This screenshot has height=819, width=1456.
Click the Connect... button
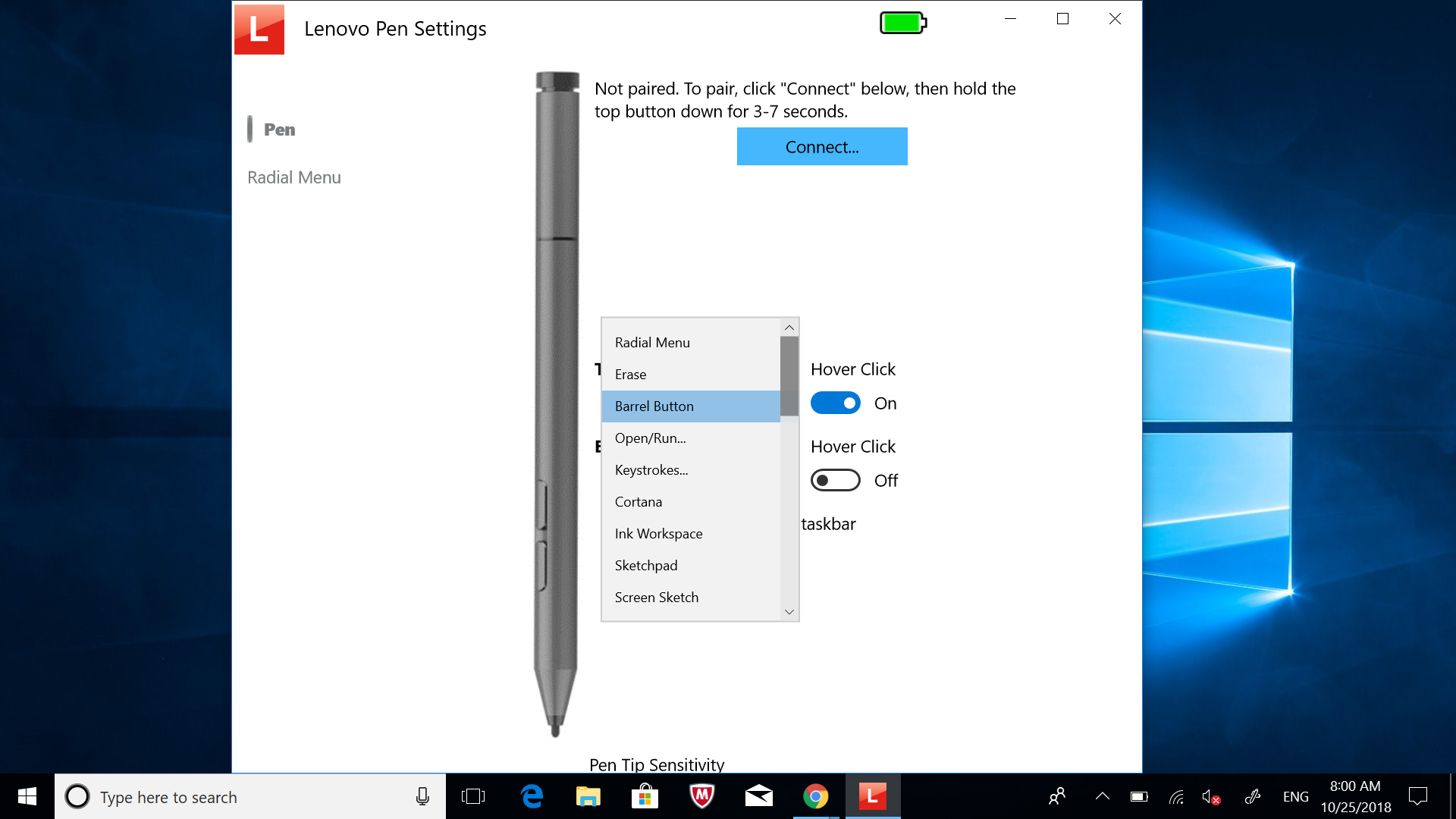(x=822, y=146)
